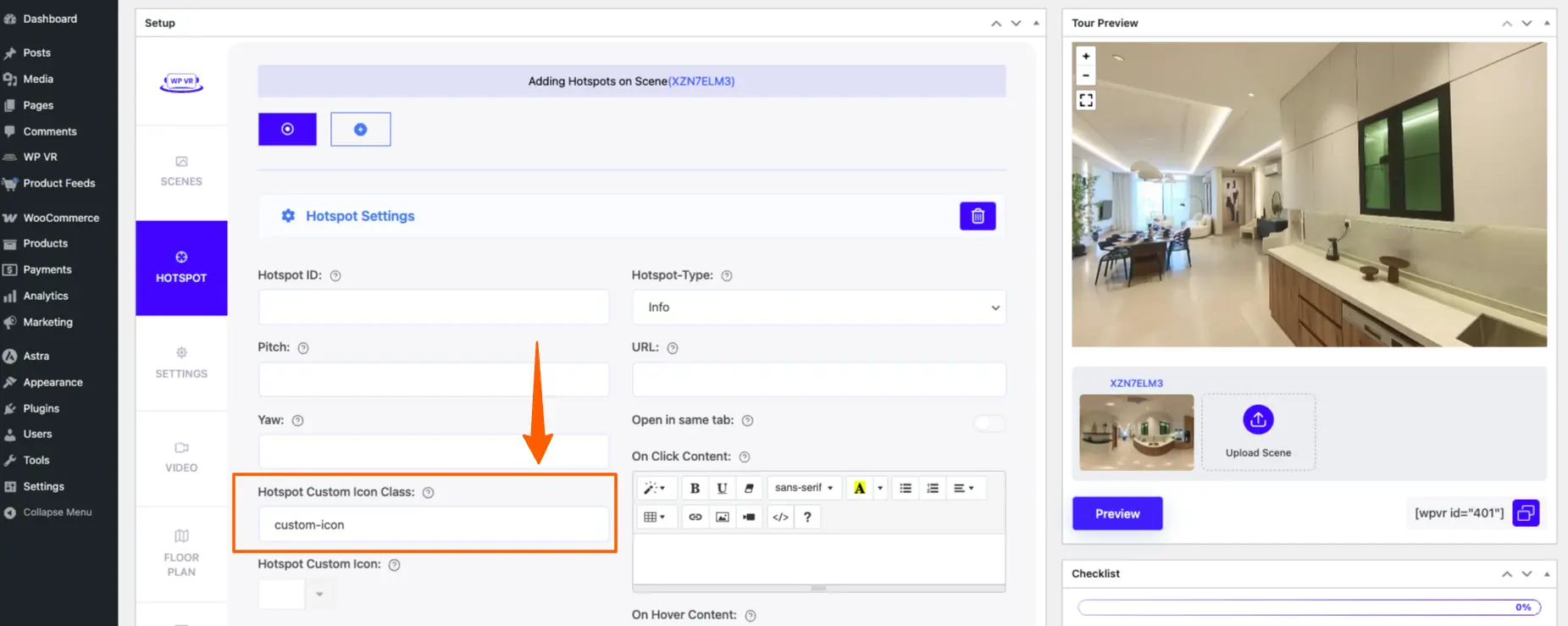
Task: Open the magic wand style dropdown
Action: pos(655,488)
